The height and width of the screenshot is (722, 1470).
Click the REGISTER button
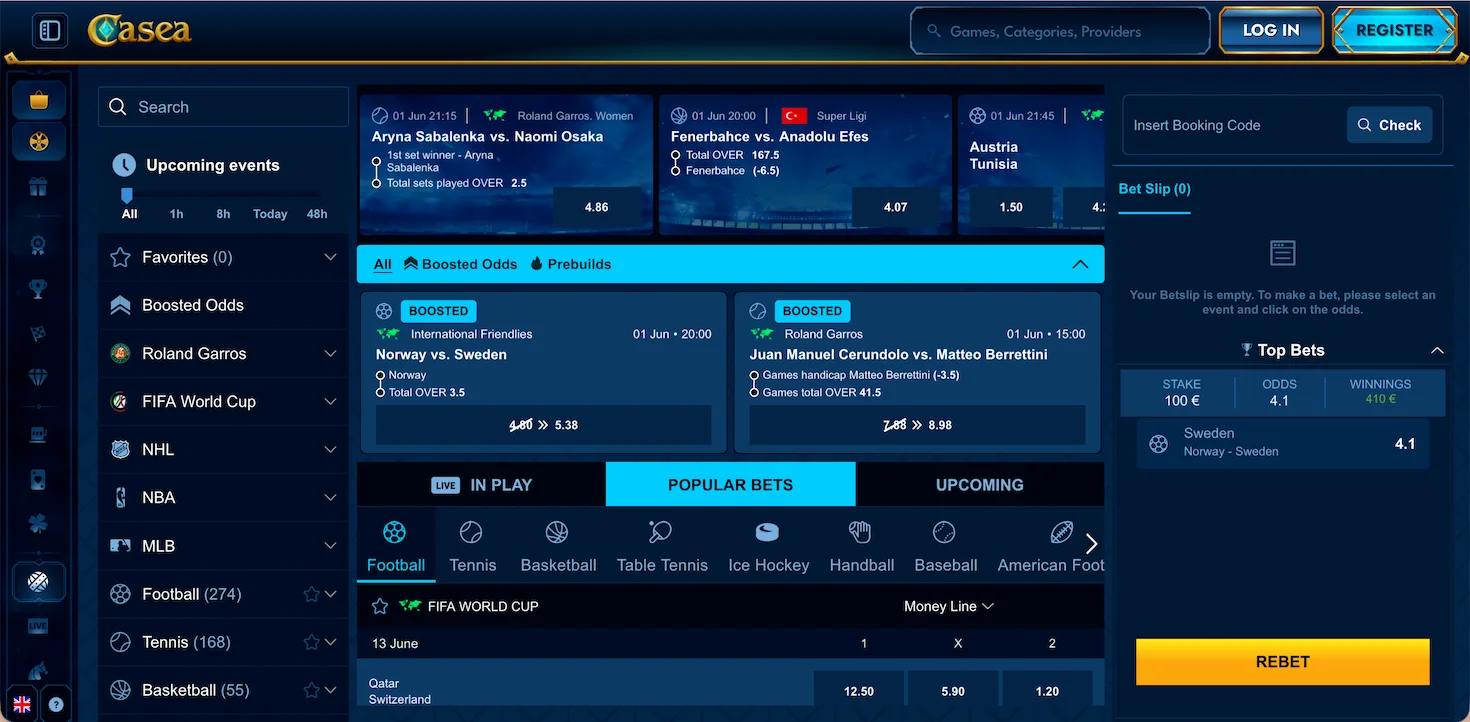coord(1394,30)
